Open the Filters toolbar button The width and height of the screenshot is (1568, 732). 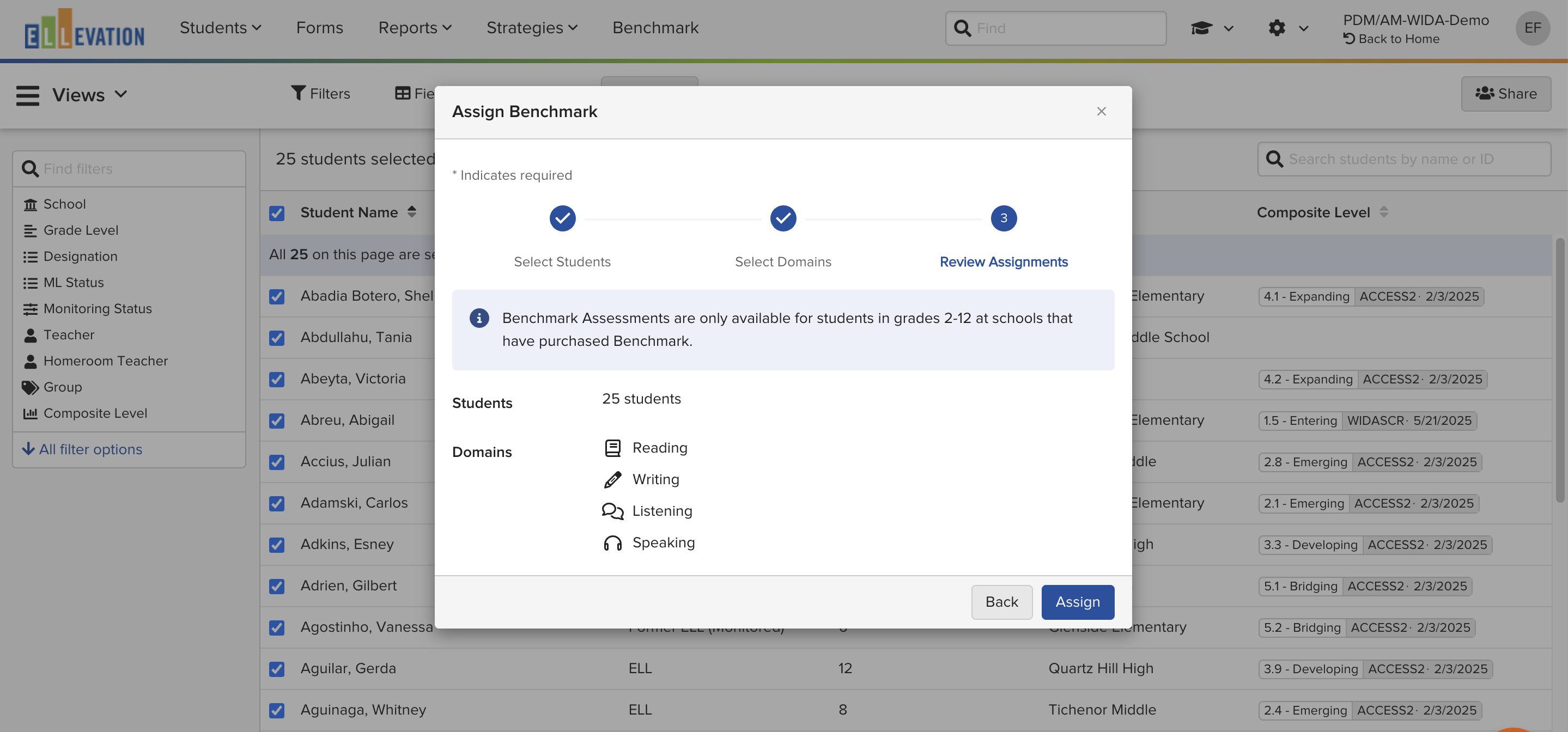pyautogui.click(x=321, y=94)
